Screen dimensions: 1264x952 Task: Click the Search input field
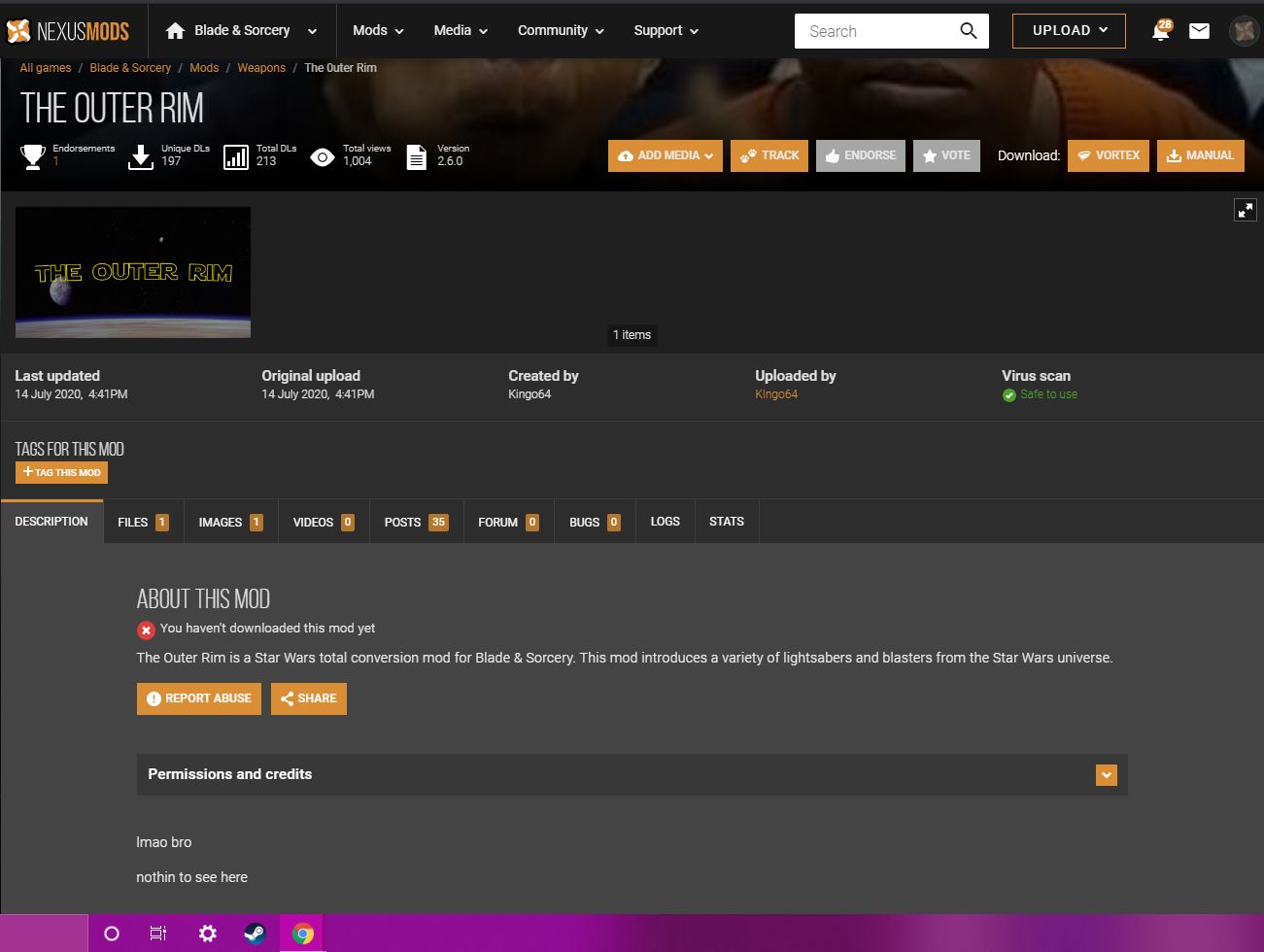tap(874, 31)
